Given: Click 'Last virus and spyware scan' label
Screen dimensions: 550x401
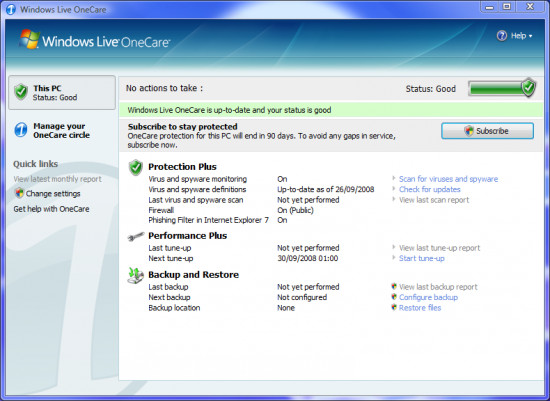Looking at the screenshot, I should [196, 200].
